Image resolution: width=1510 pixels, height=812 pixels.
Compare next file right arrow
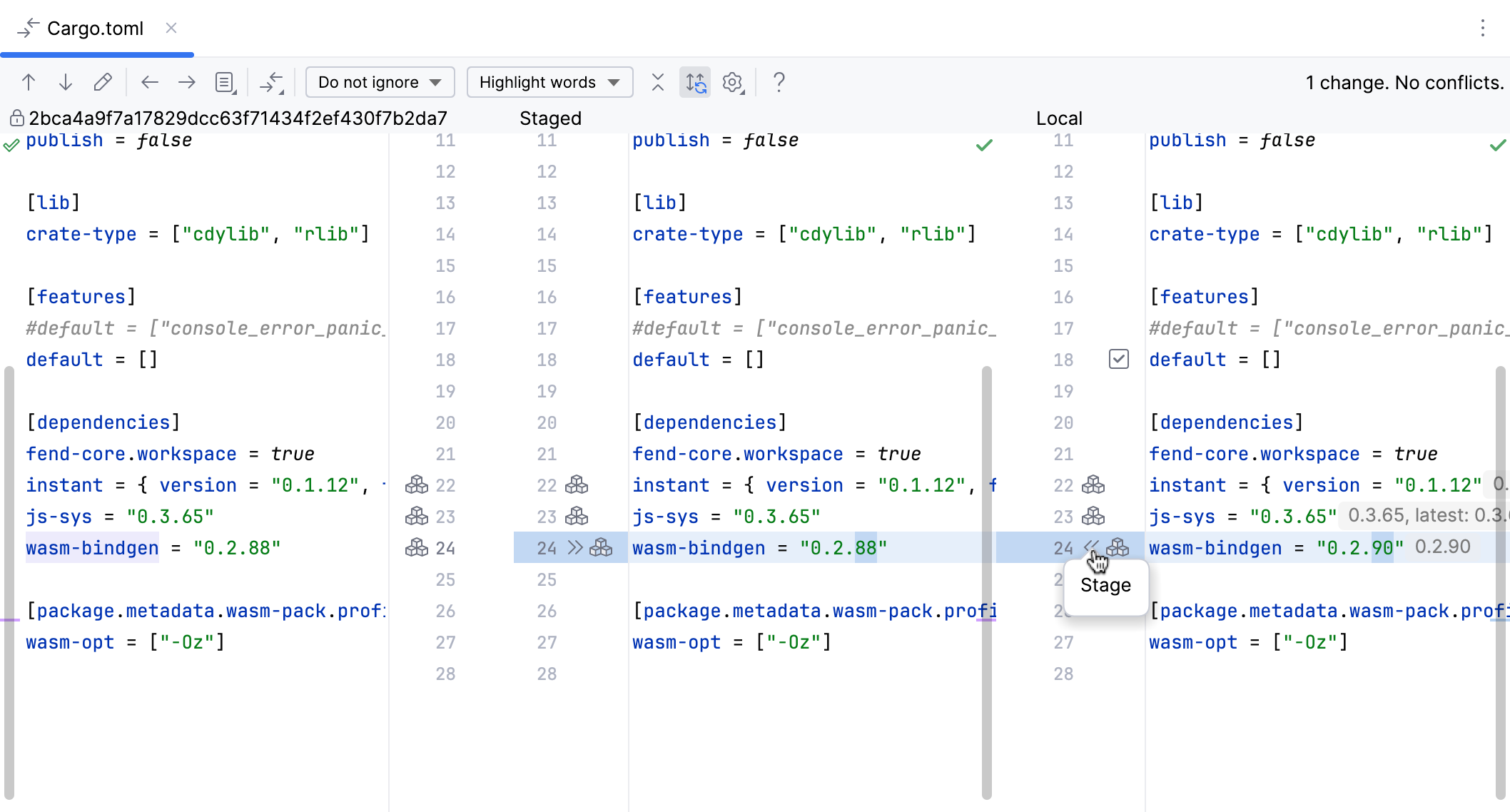(187, 83)
